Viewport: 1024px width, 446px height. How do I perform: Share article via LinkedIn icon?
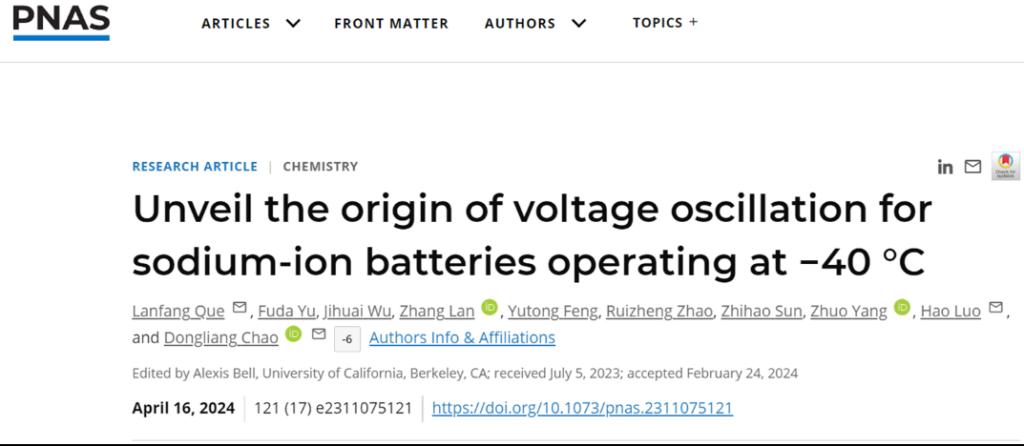[x=945, y=167]
